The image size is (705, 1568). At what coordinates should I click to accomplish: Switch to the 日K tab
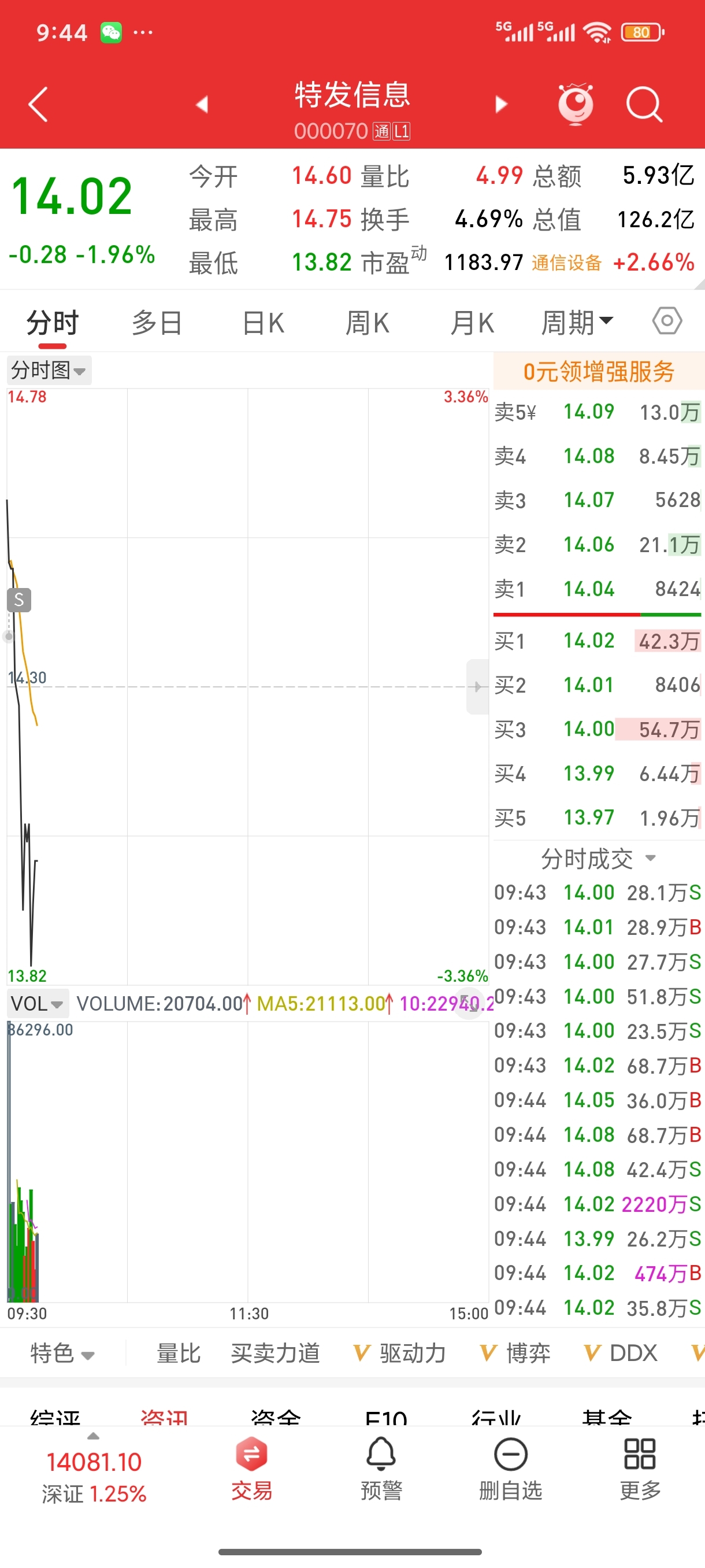click(263, 323)
